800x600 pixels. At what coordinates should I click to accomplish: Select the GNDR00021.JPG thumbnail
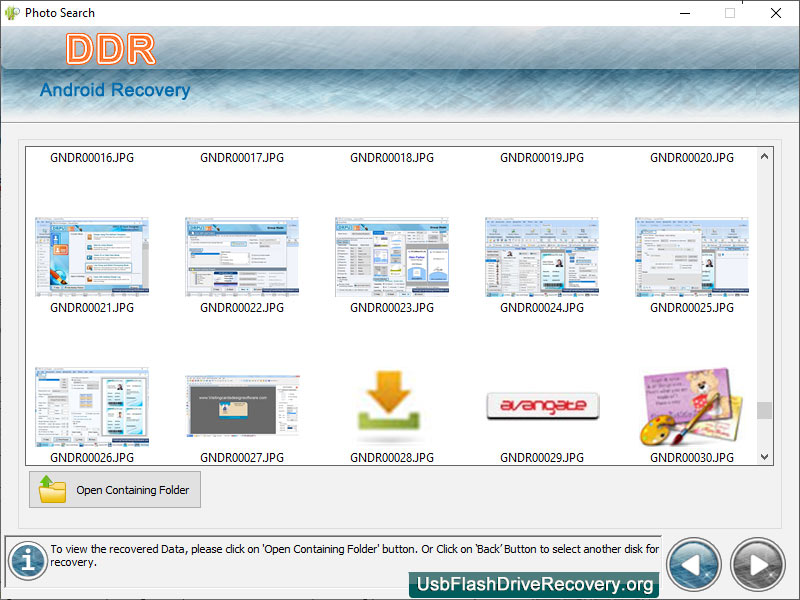pyautogui.click(x=92, y=257)
